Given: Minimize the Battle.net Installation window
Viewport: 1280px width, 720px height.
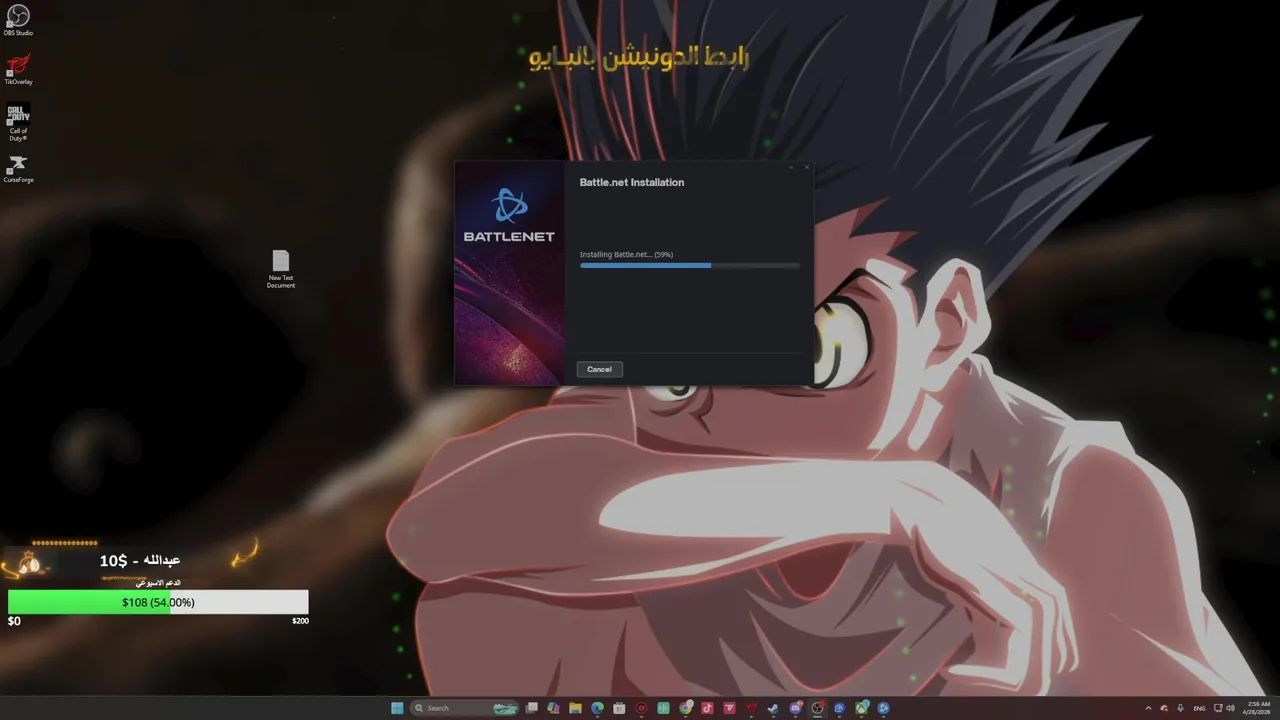Looking at the screenshot, I should click(x=791, y=167).
